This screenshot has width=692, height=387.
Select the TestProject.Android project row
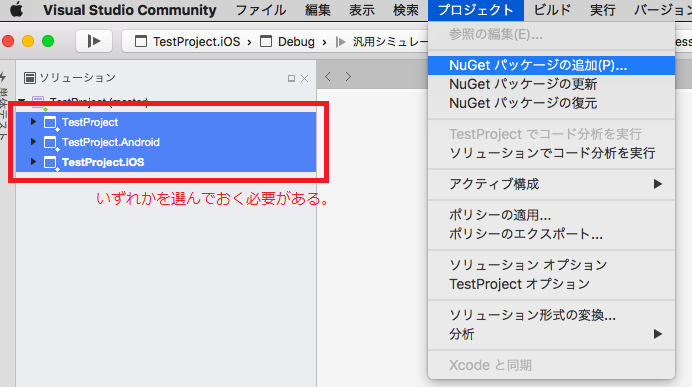[166, 142]
